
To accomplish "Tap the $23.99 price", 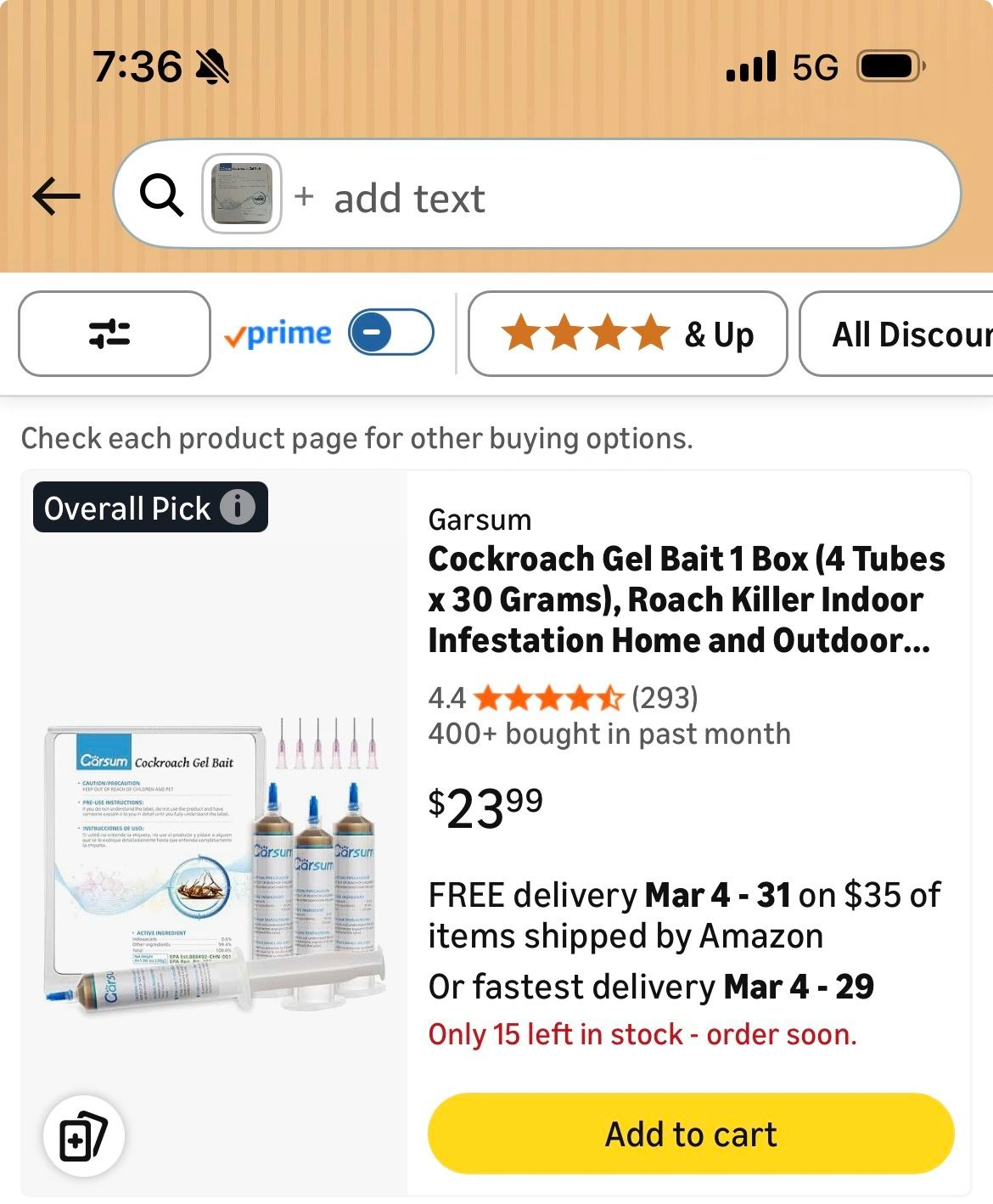I will 485,807.
